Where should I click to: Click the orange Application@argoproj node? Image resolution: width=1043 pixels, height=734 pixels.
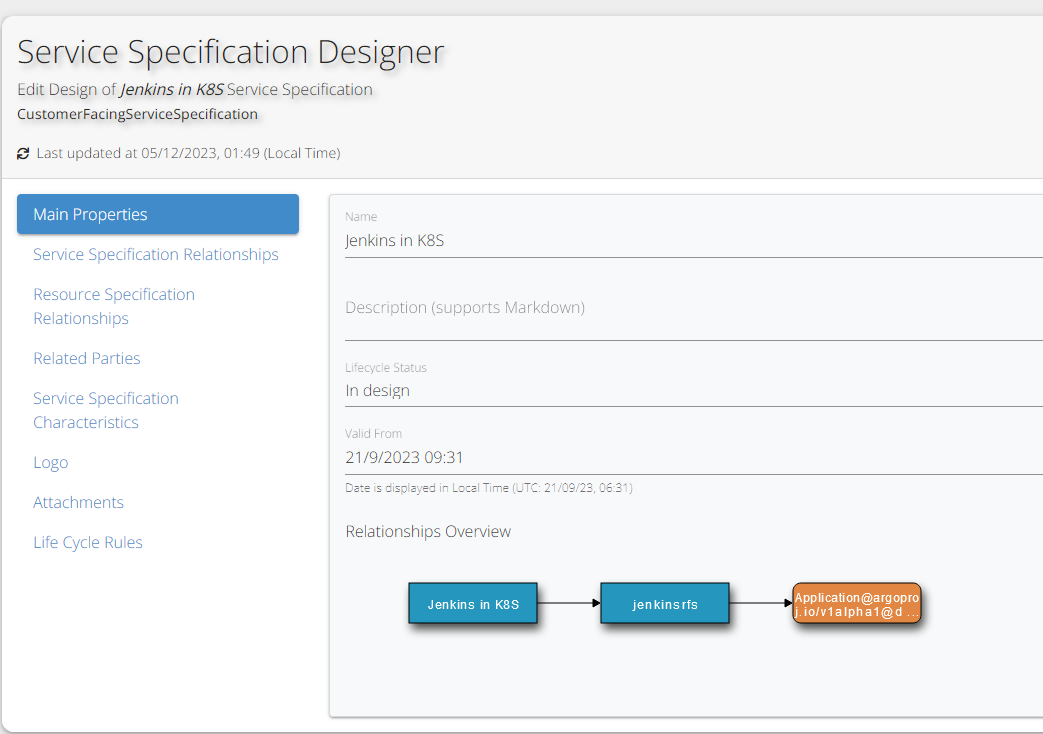coord(856,604)
